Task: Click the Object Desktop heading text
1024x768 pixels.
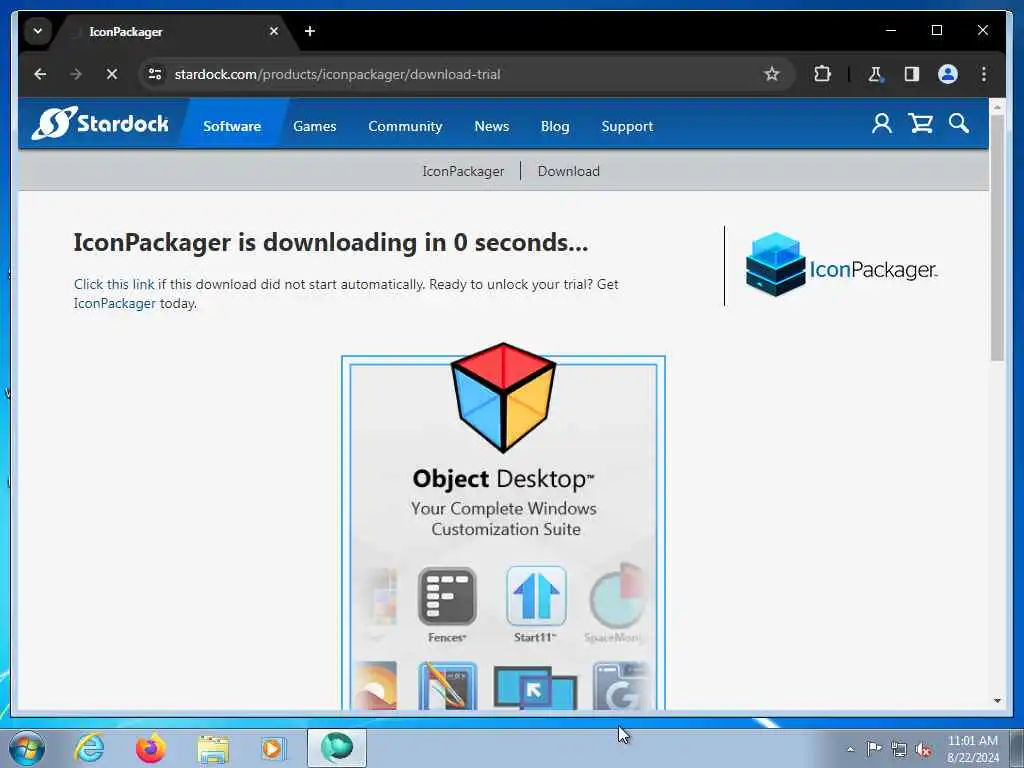Action: pyautogui.click(x=503, y=479)
